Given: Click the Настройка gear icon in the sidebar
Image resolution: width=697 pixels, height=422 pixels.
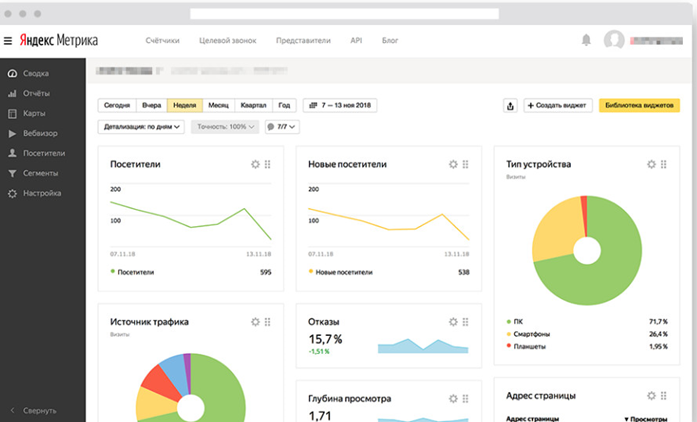Looking at the screenshot, I should coord(12,193).
